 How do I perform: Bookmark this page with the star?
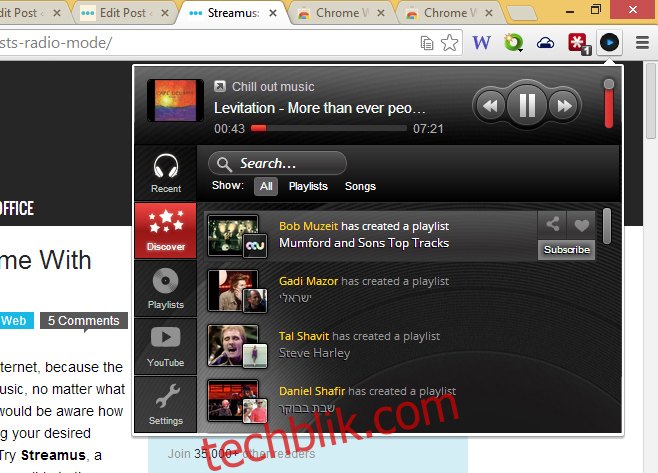pyautogui.click(x=449, y=42)
